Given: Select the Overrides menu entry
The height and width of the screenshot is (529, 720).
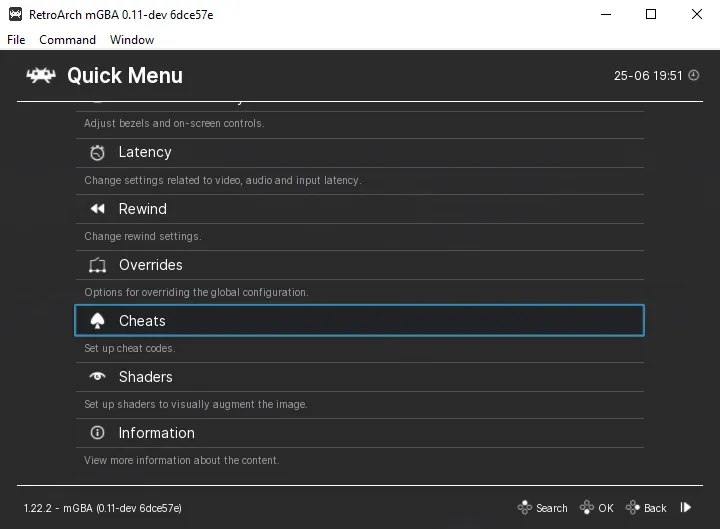Looking at the screenshot, I should tap(360, 265).
